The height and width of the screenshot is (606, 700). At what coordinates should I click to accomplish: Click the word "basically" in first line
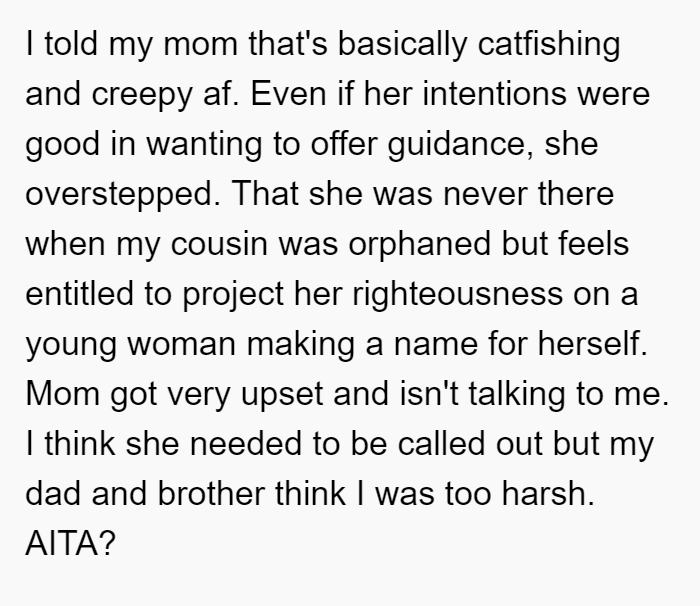pos(402,44)
